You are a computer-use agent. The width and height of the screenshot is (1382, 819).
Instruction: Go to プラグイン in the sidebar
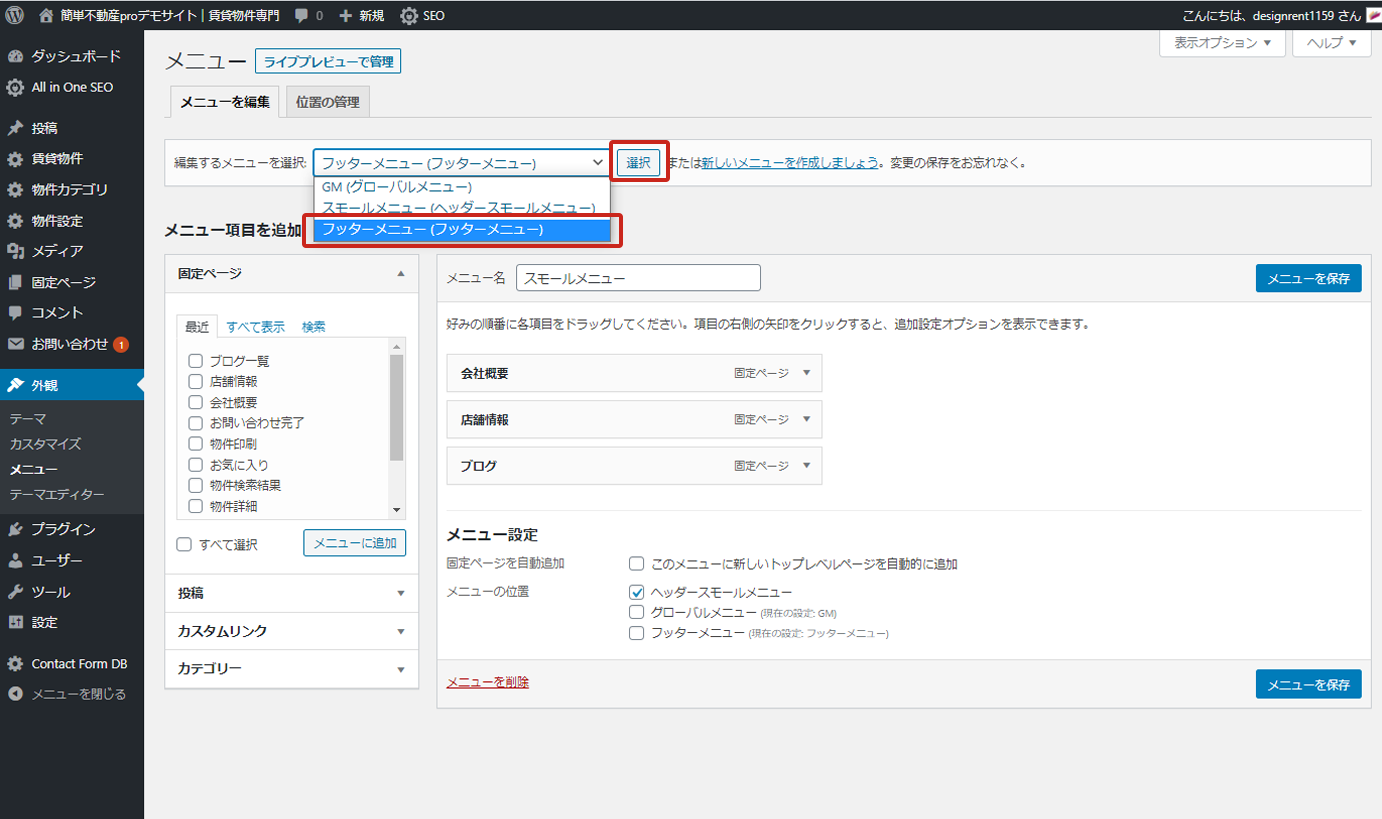[63, 529]
